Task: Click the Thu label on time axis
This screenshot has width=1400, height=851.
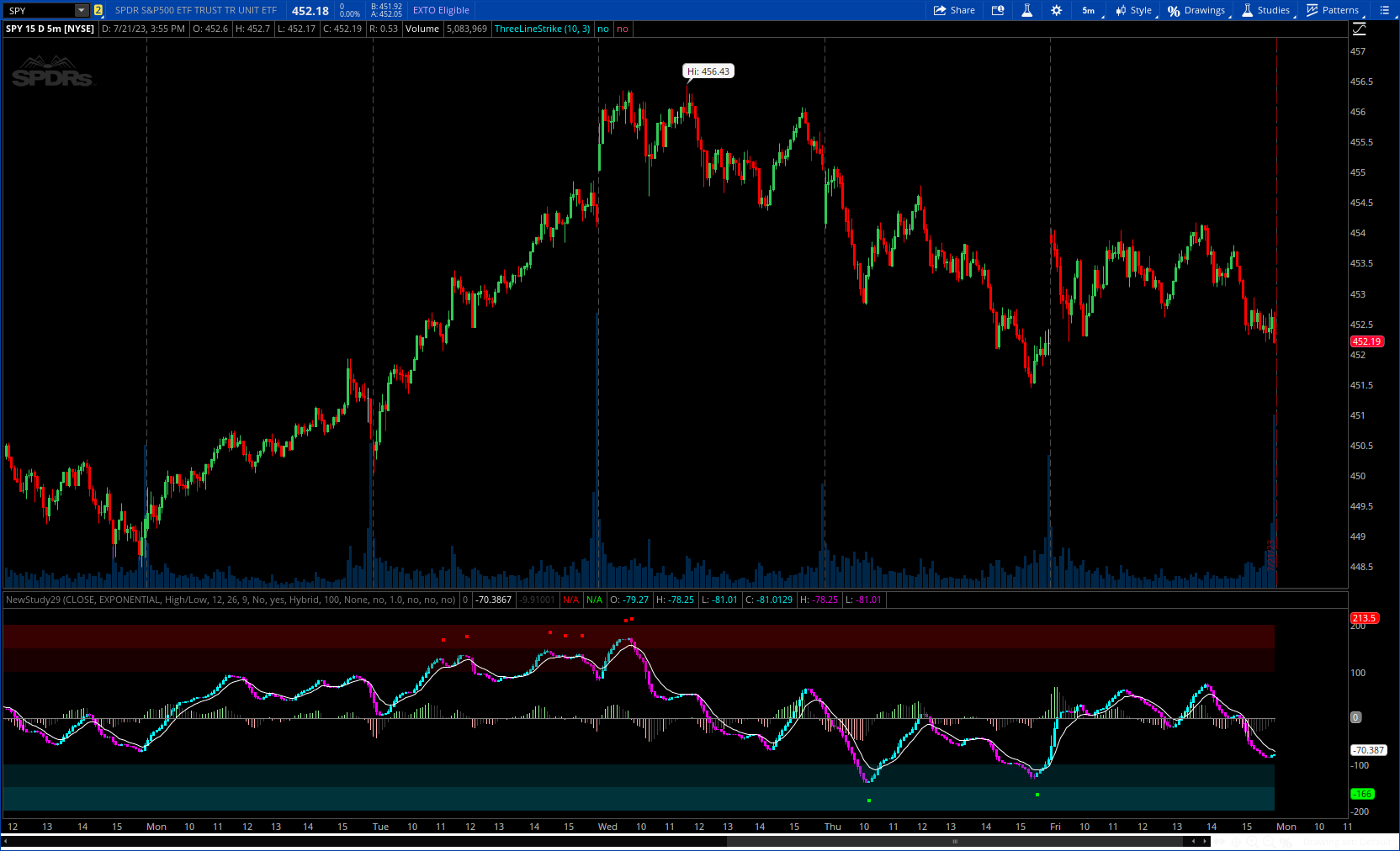Action: pos(832,827)
